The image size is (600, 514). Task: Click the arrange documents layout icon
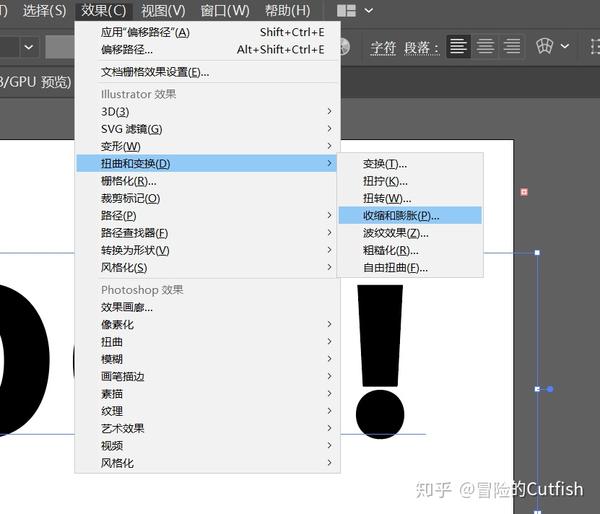(346, 11)
